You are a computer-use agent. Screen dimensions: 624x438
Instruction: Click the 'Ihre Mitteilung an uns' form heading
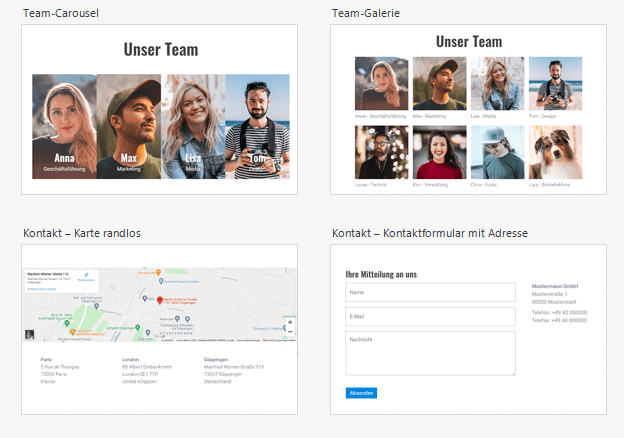coord(381,274)
